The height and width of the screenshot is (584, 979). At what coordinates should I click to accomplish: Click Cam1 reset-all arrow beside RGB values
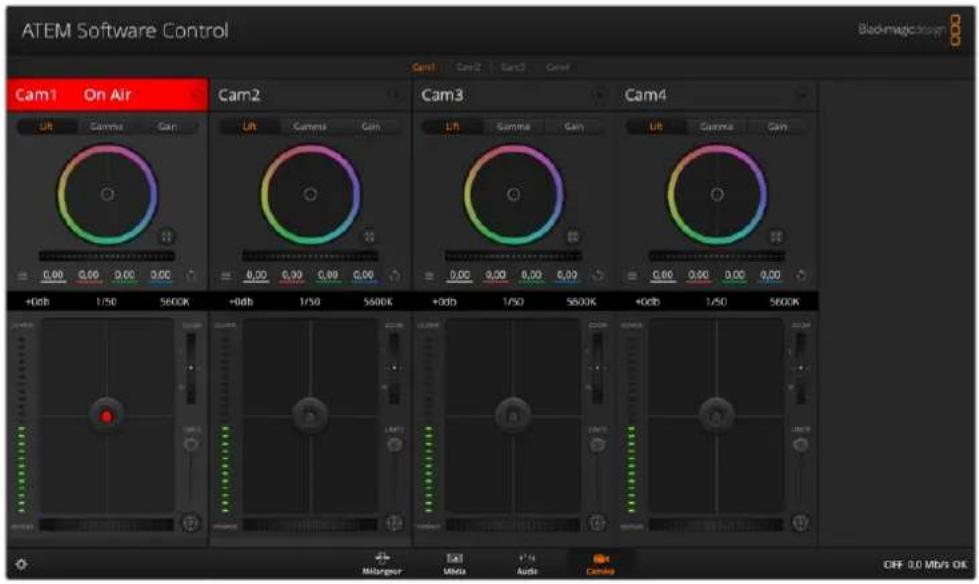pos(191,275)
